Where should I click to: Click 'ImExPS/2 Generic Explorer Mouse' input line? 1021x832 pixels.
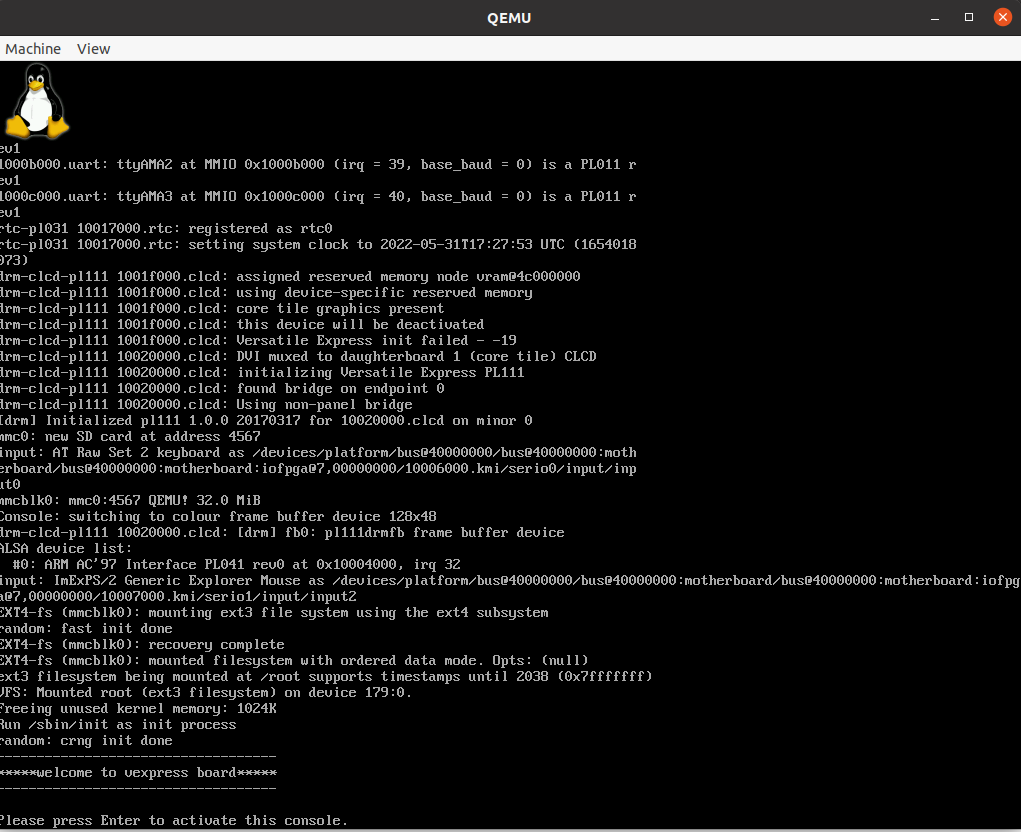[510, 581]
